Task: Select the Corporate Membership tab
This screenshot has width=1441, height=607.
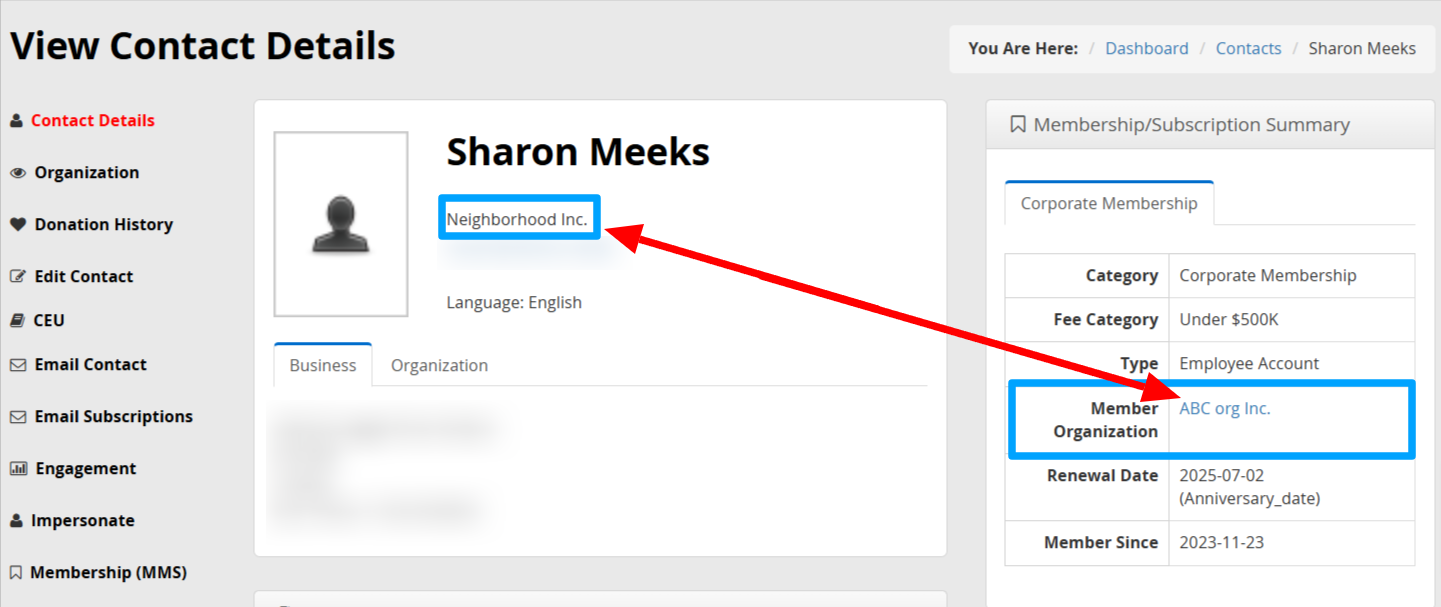Action: pos(1108,203)
